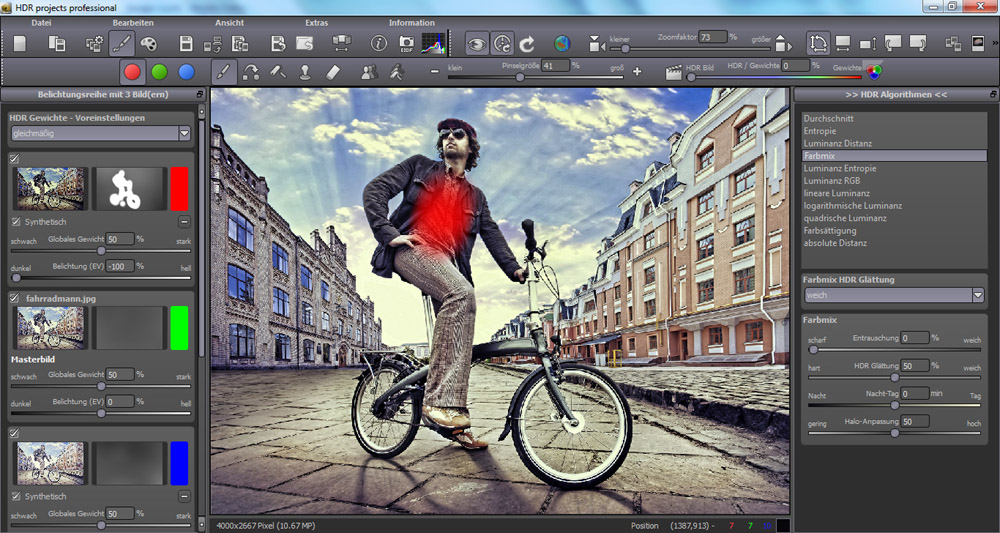Select the red paint color button
The height and width of the screenshot is (533, 1000).
pos(131,72)
